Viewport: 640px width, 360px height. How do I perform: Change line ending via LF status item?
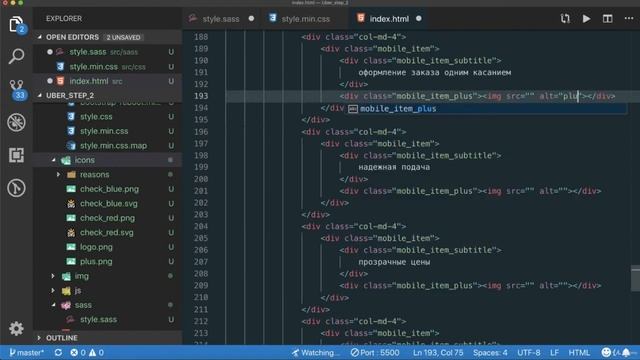[554, 353]
